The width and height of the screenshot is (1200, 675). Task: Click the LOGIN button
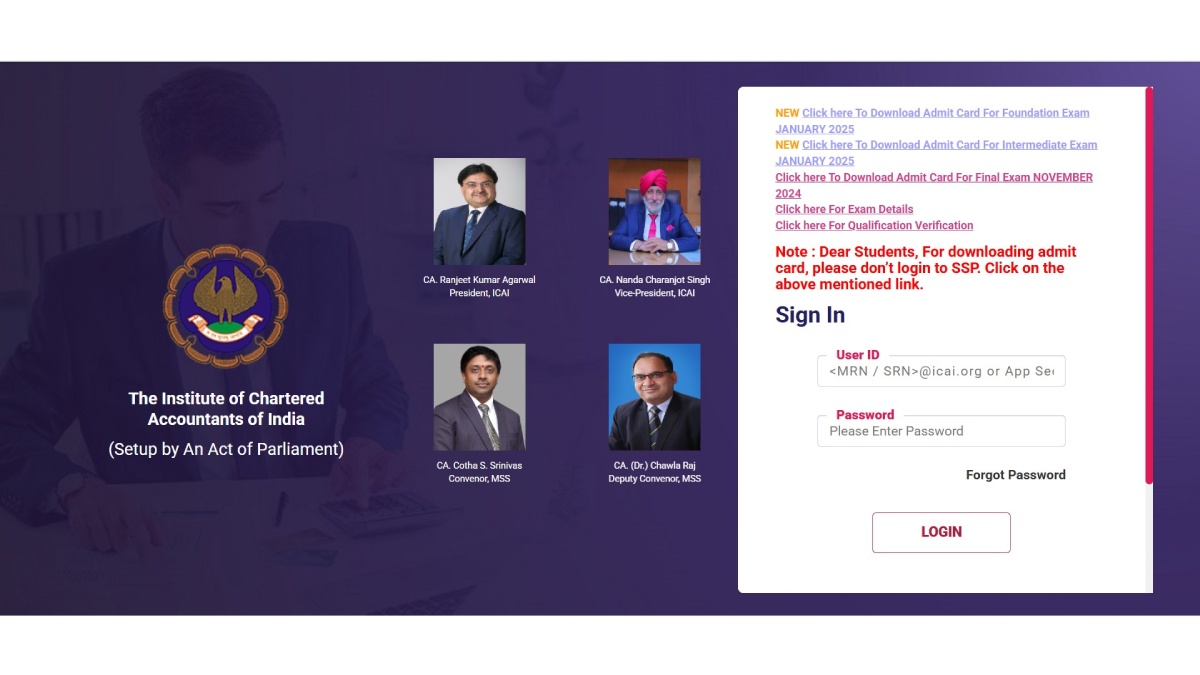coord(941,532)
